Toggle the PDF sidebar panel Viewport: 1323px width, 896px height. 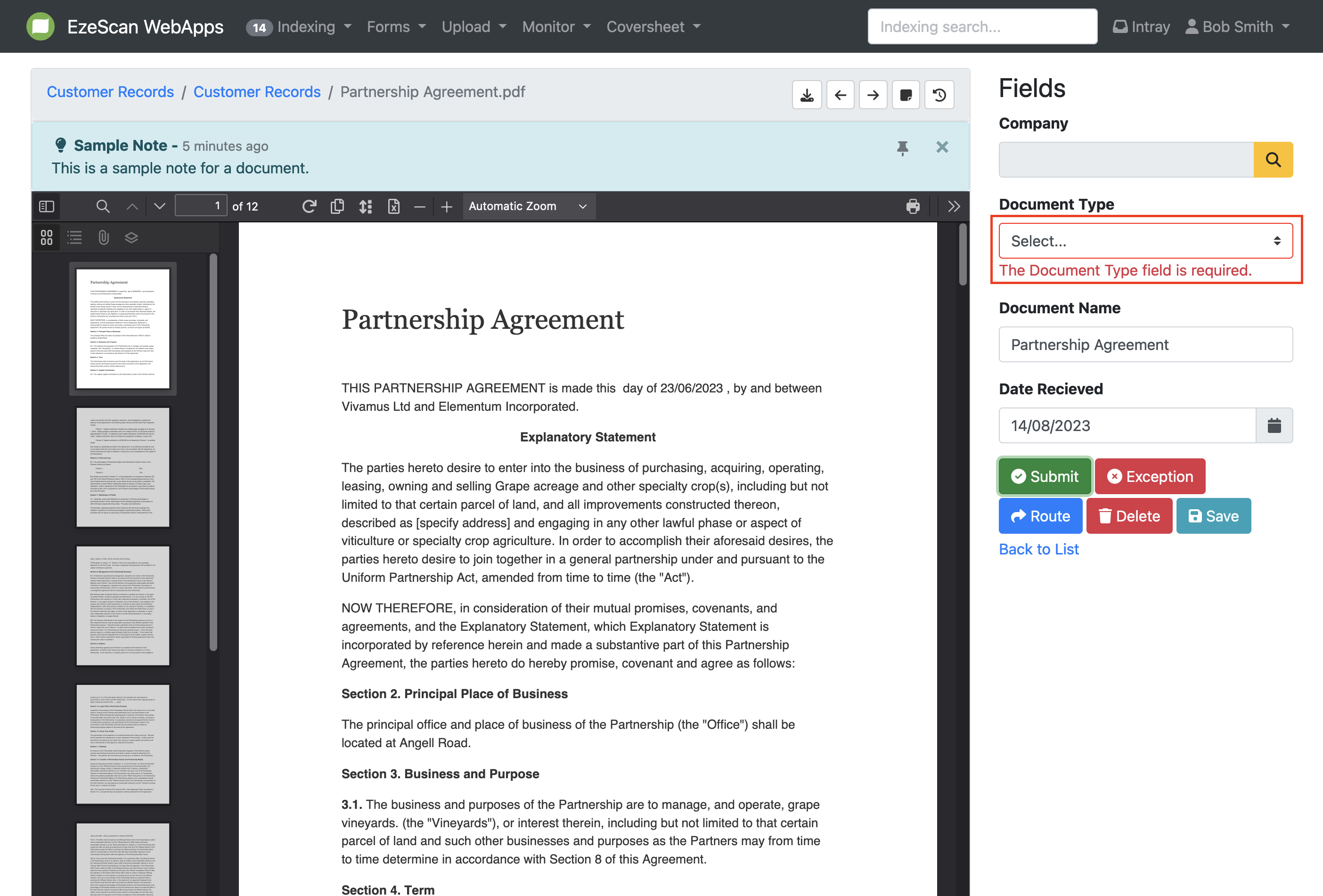pos(47,206)
